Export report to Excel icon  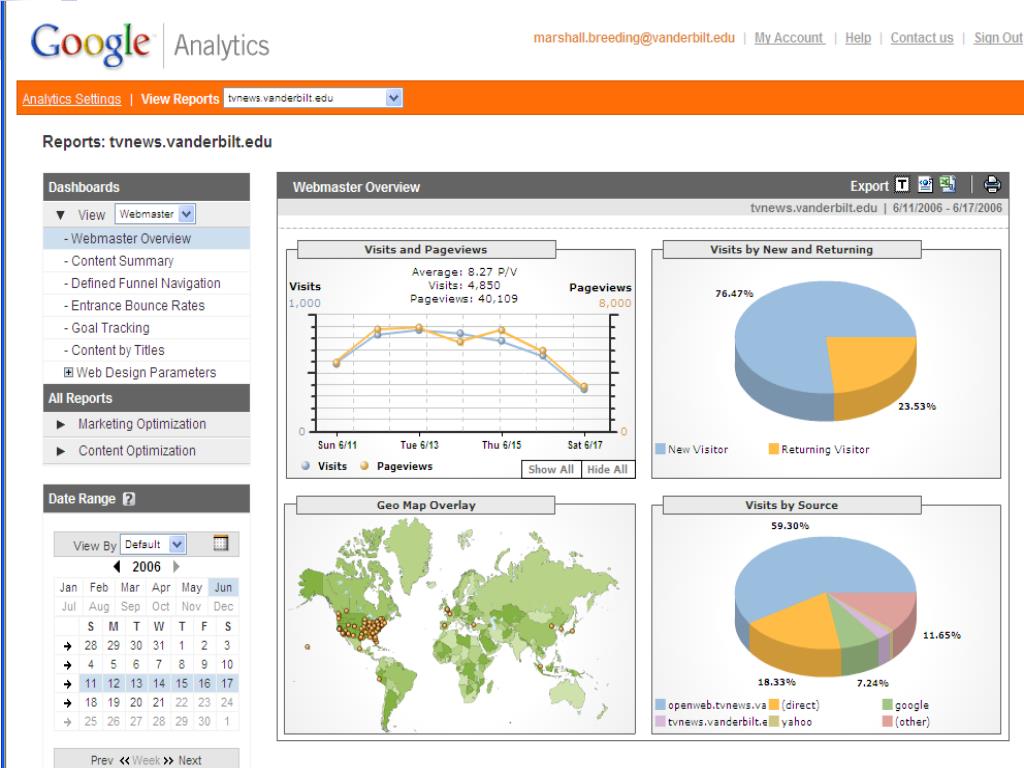[948, 185]
